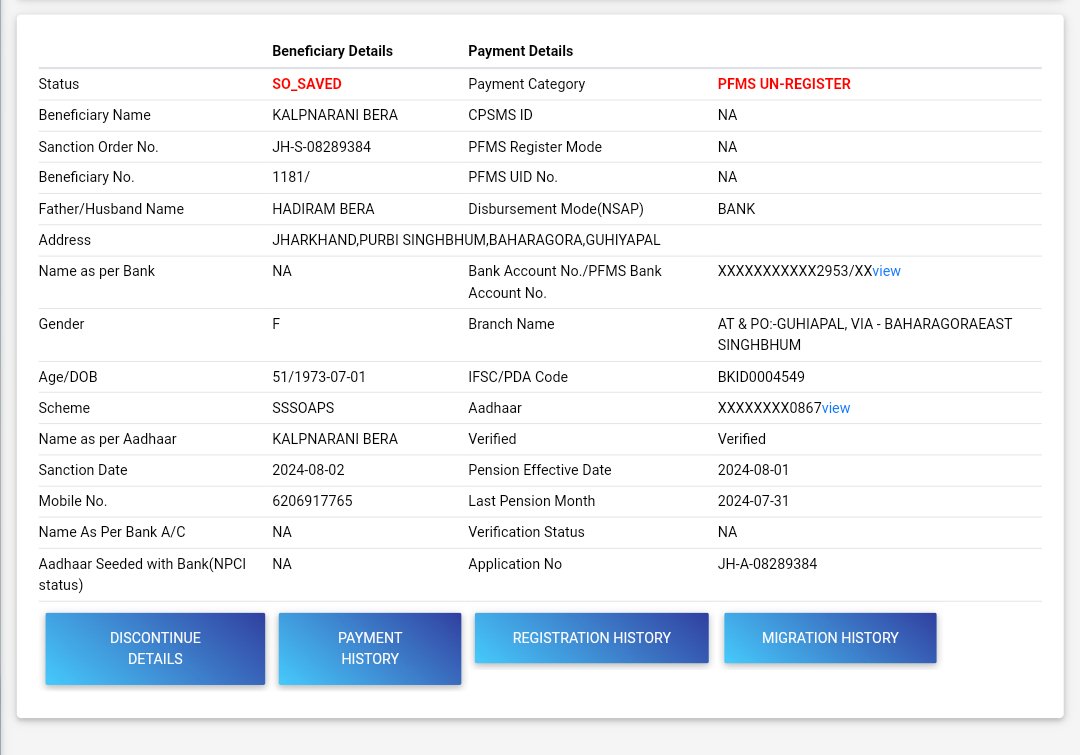This screenshot has width=1080, height=755.
Task: Select the Last Pension Month label
Action: coord(532,501)
